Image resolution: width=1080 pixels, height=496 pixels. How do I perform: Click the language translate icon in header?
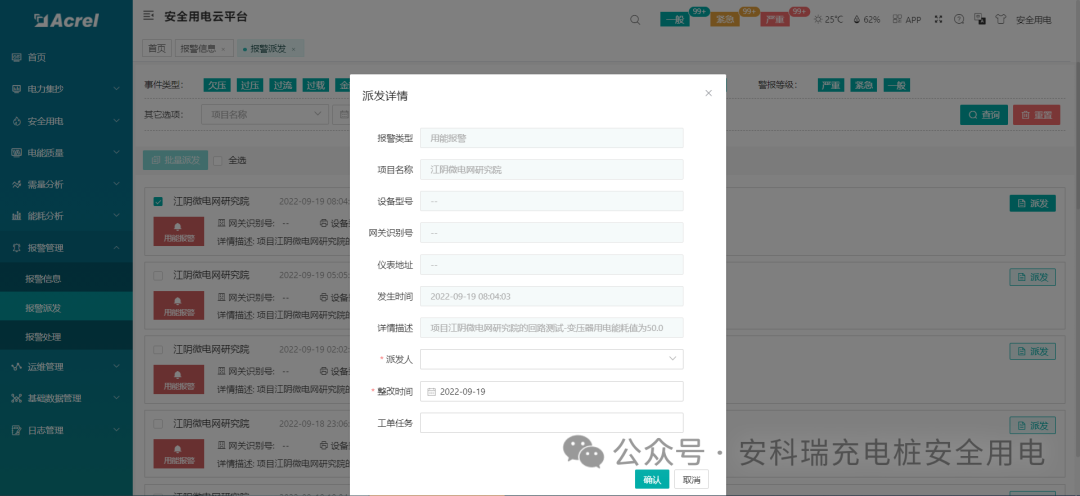979,19
